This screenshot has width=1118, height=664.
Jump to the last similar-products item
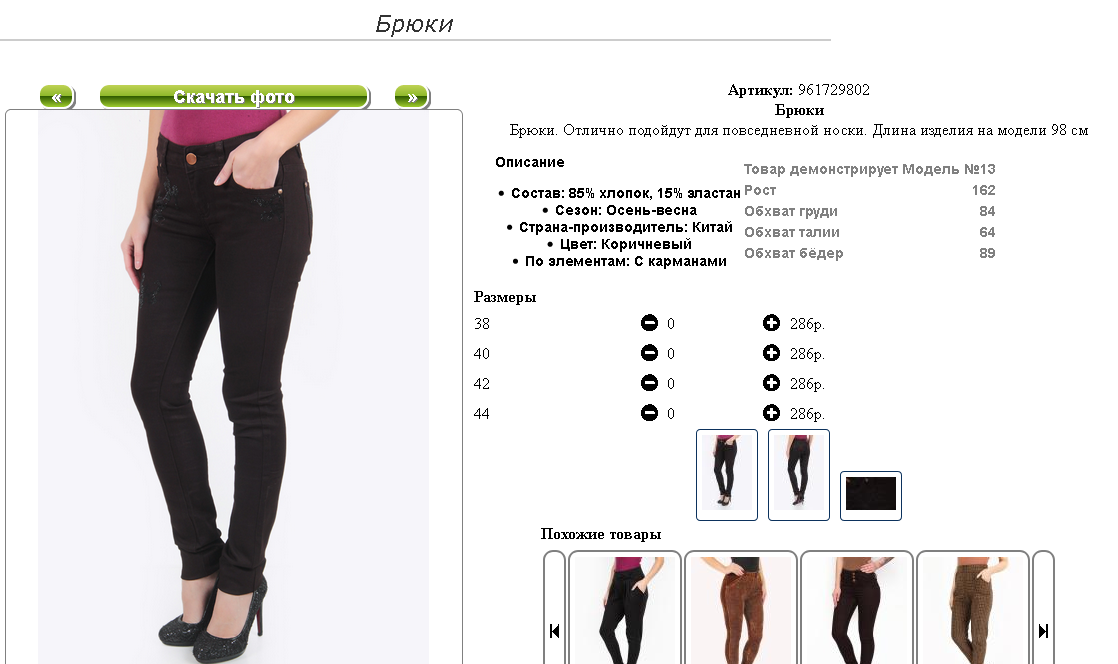1043,630
